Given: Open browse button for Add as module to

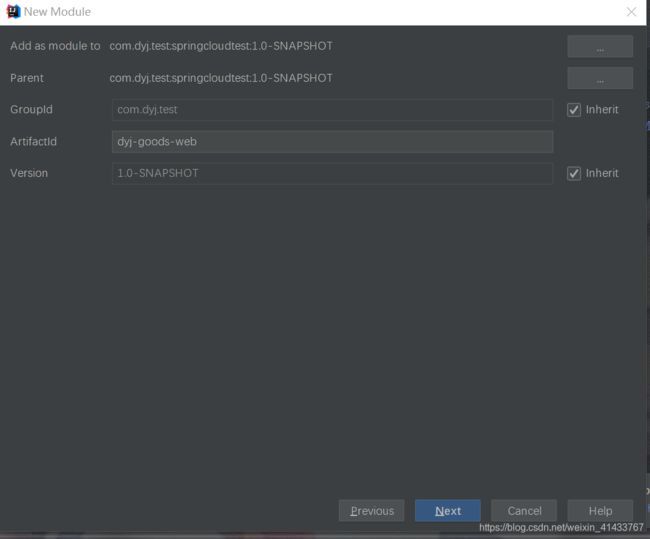Looking at the screenshot, I should [x=600, y=46].
